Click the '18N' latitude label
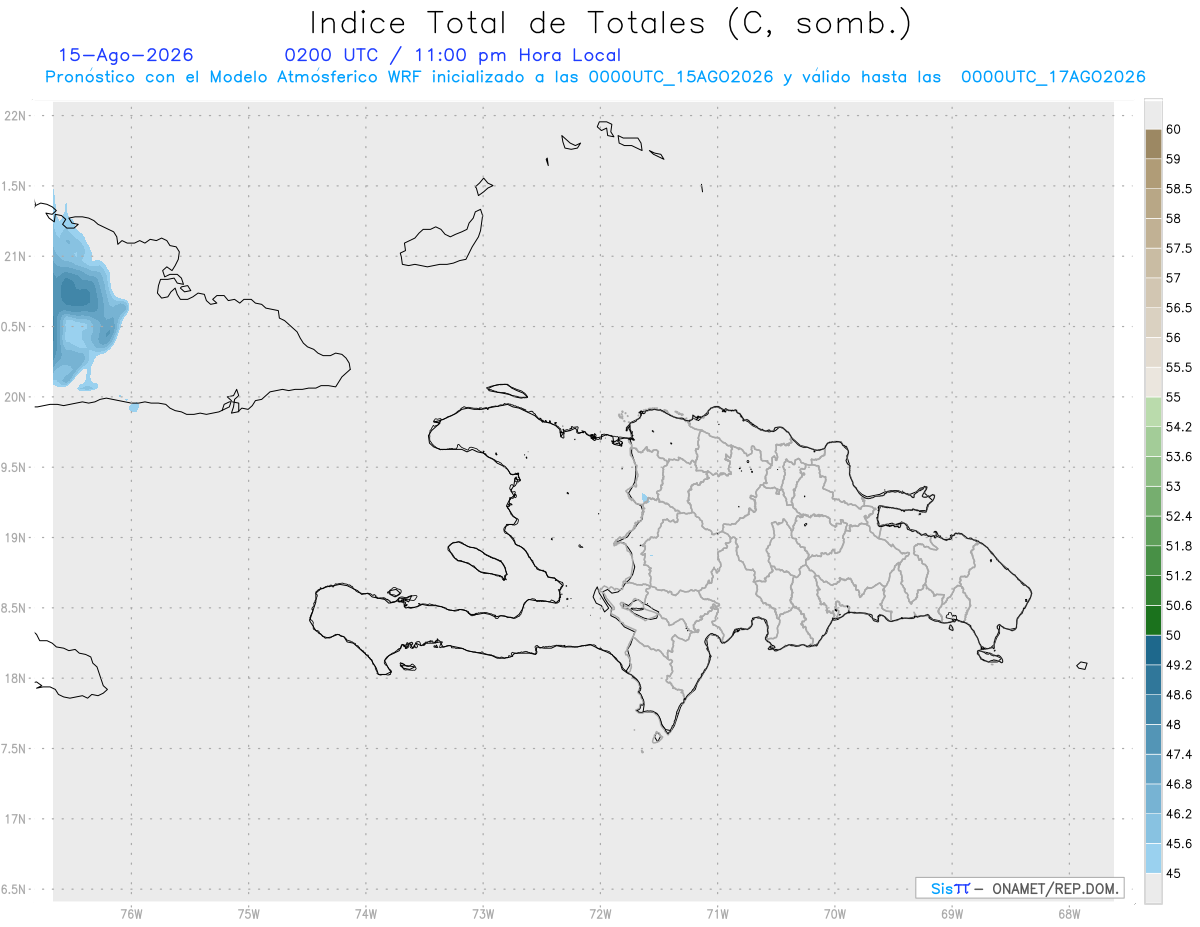This screenshot has width=1200, height=927. (x=15, y=678)
